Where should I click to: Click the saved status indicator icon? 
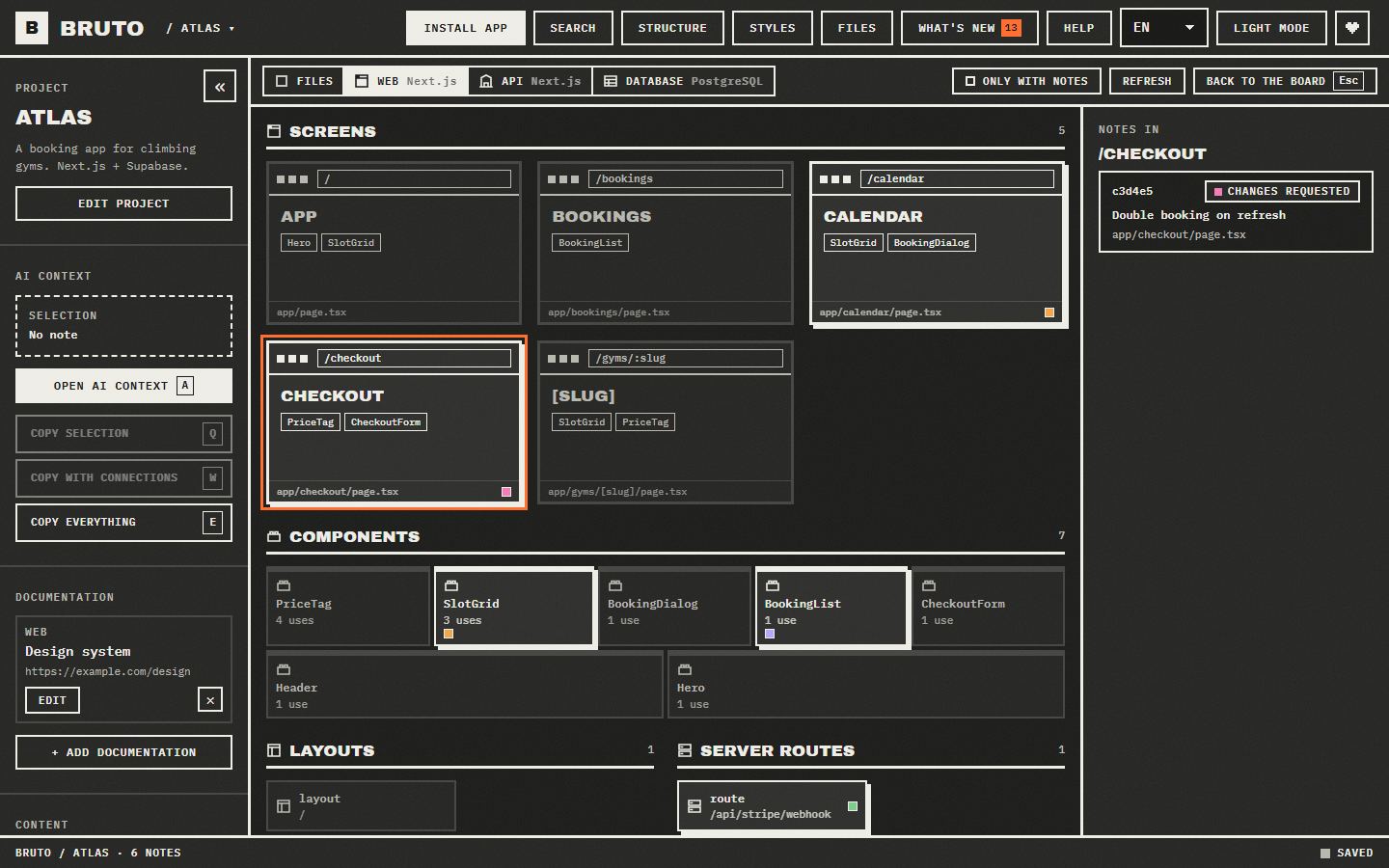(x=1325, y=853)
